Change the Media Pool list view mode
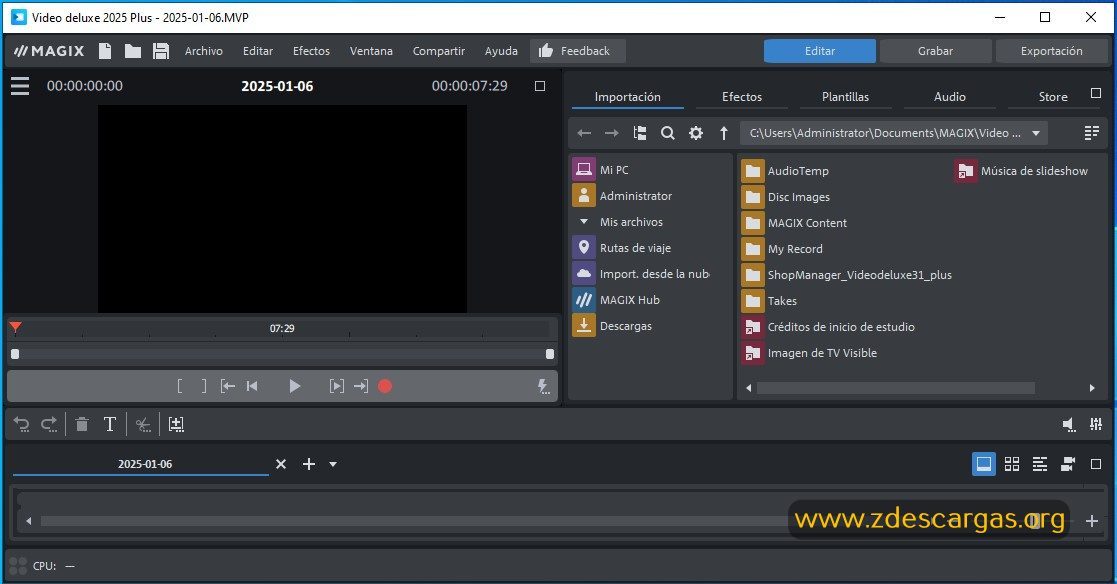The height and width of the screenshot is (584, 1117). [1091, 133]
